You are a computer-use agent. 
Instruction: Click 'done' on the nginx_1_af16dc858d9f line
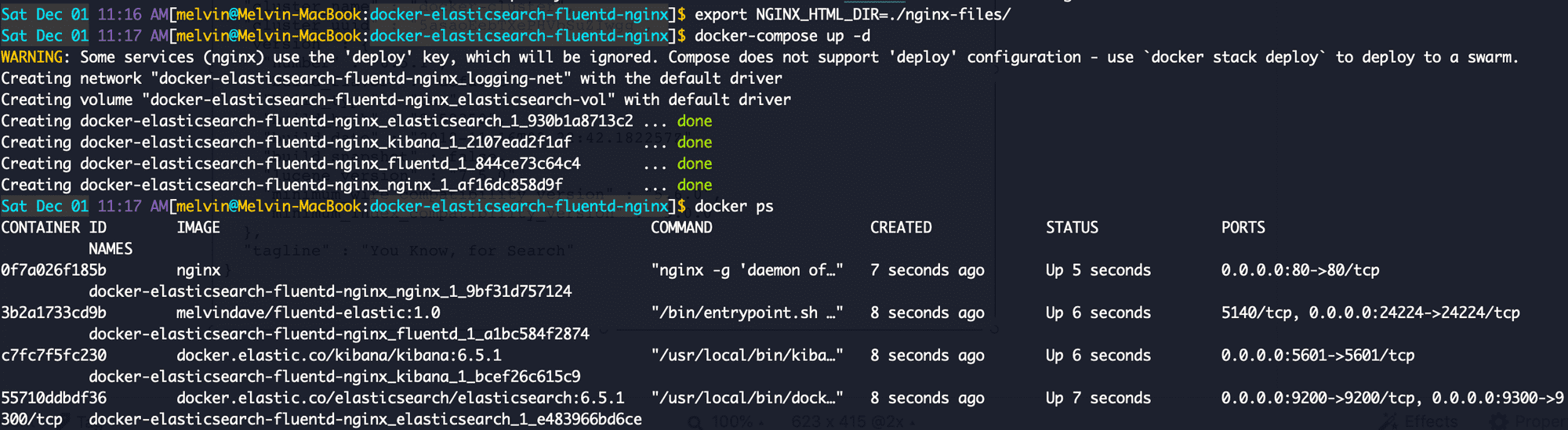(x=695, y=185)
